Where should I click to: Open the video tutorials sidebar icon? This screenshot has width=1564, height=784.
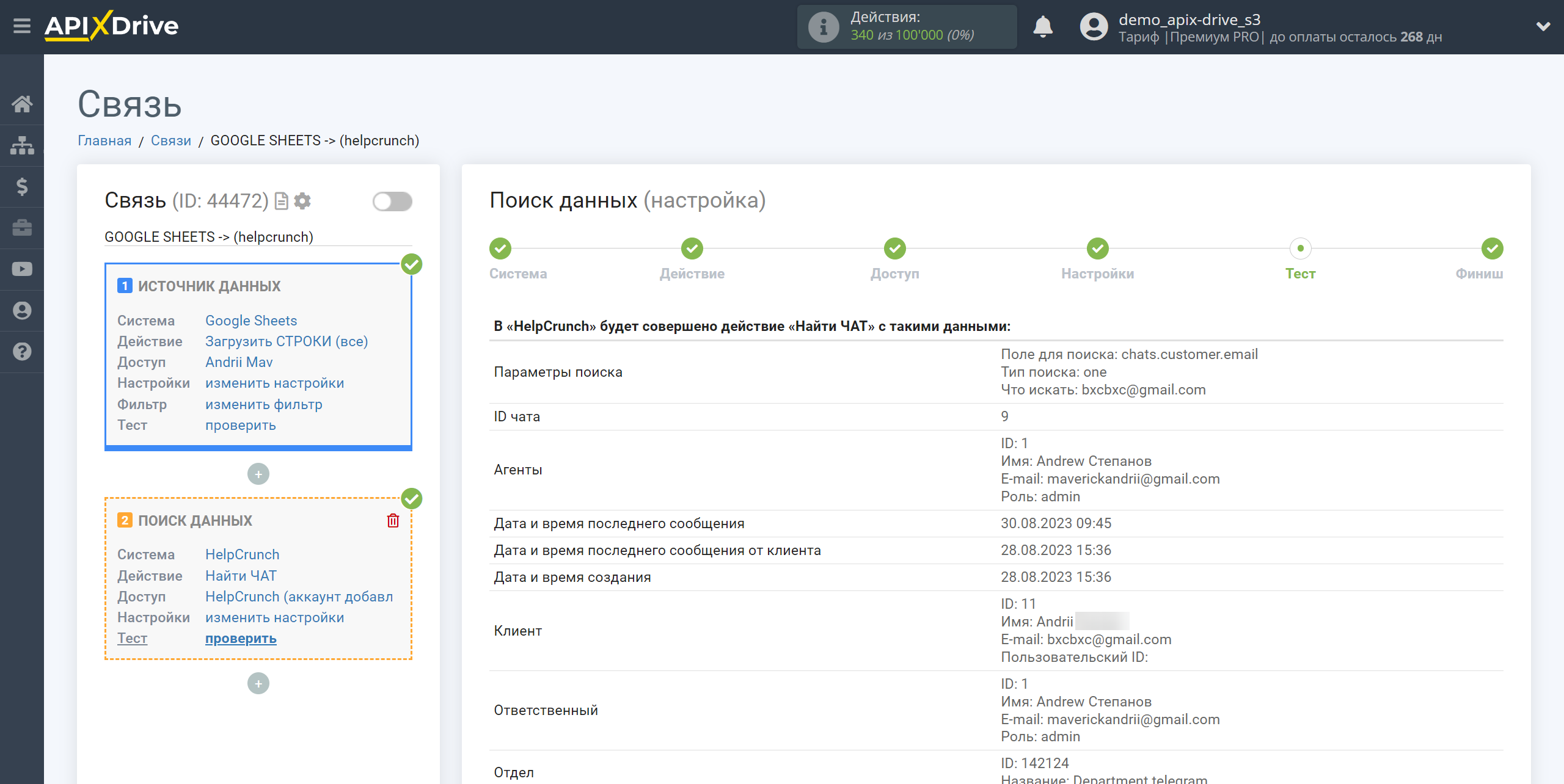tap(22, 269)
